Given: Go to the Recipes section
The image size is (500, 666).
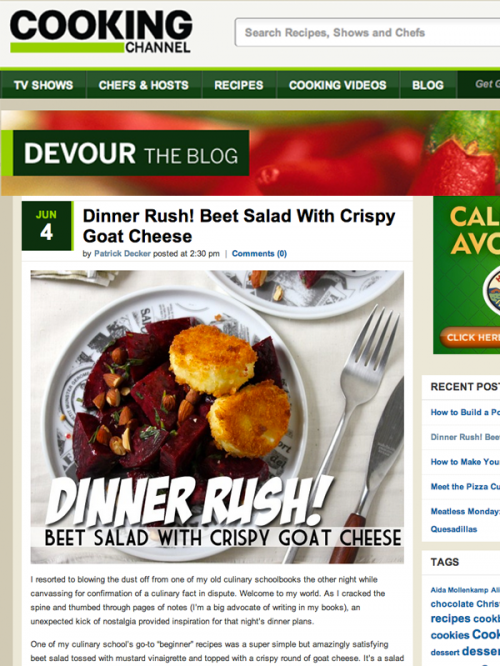Looking at the screenshot, I should (239, 85).
